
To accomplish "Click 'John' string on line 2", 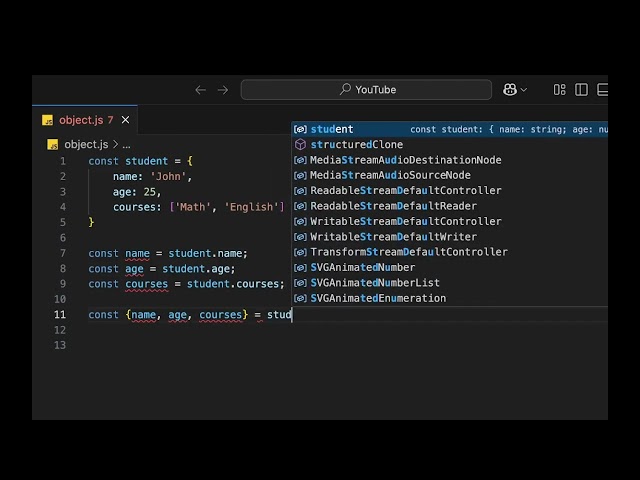I will [168, 176].
